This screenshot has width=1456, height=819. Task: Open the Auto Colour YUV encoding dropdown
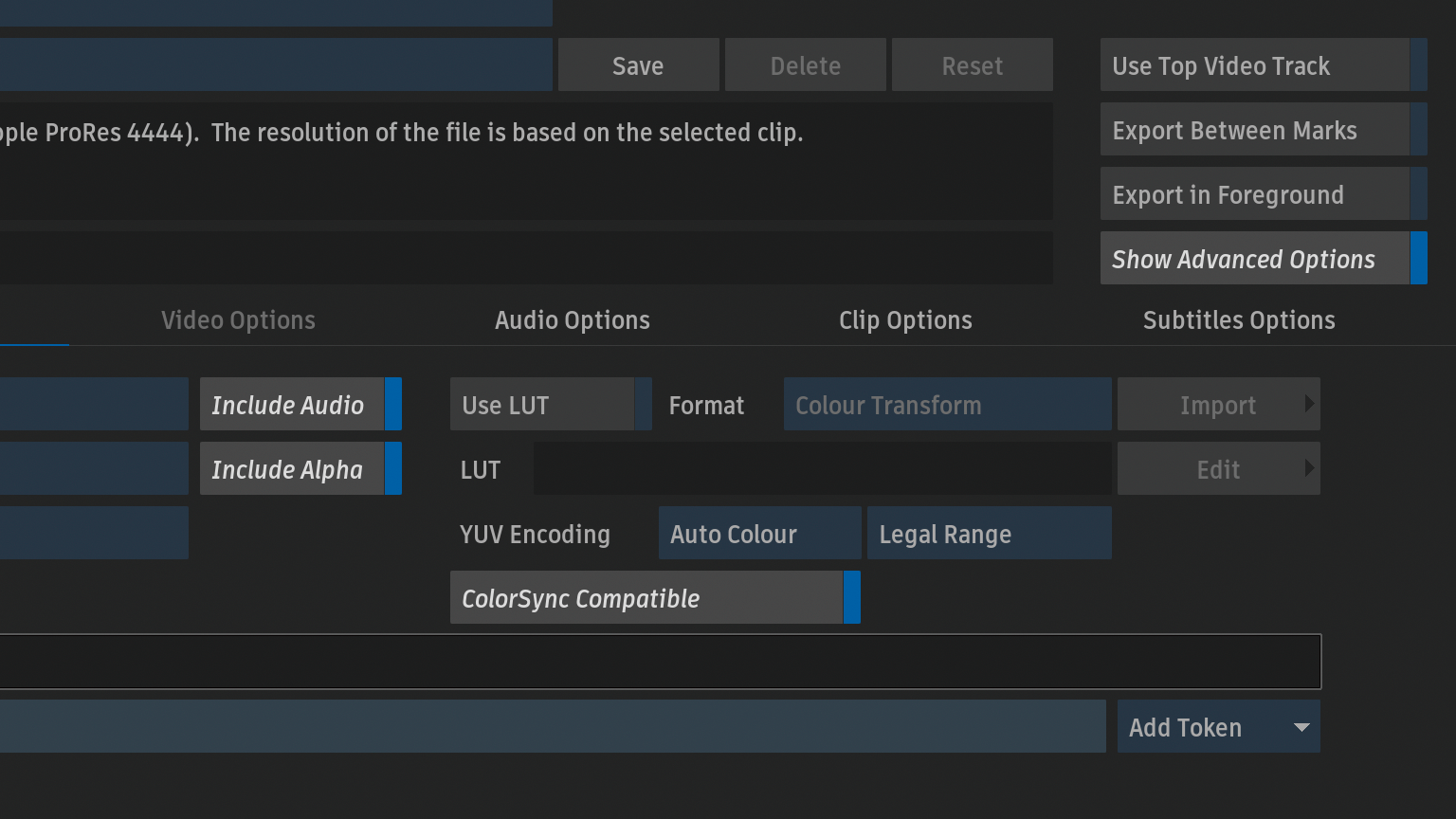759,534
